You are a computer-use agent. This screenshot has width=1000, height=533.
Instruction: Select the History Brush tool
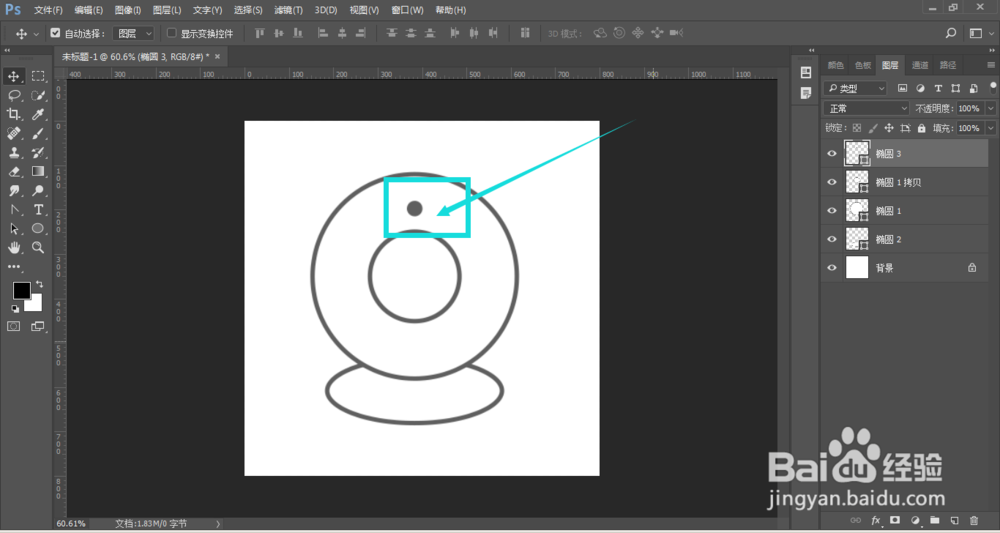click(x=38, y=152)
